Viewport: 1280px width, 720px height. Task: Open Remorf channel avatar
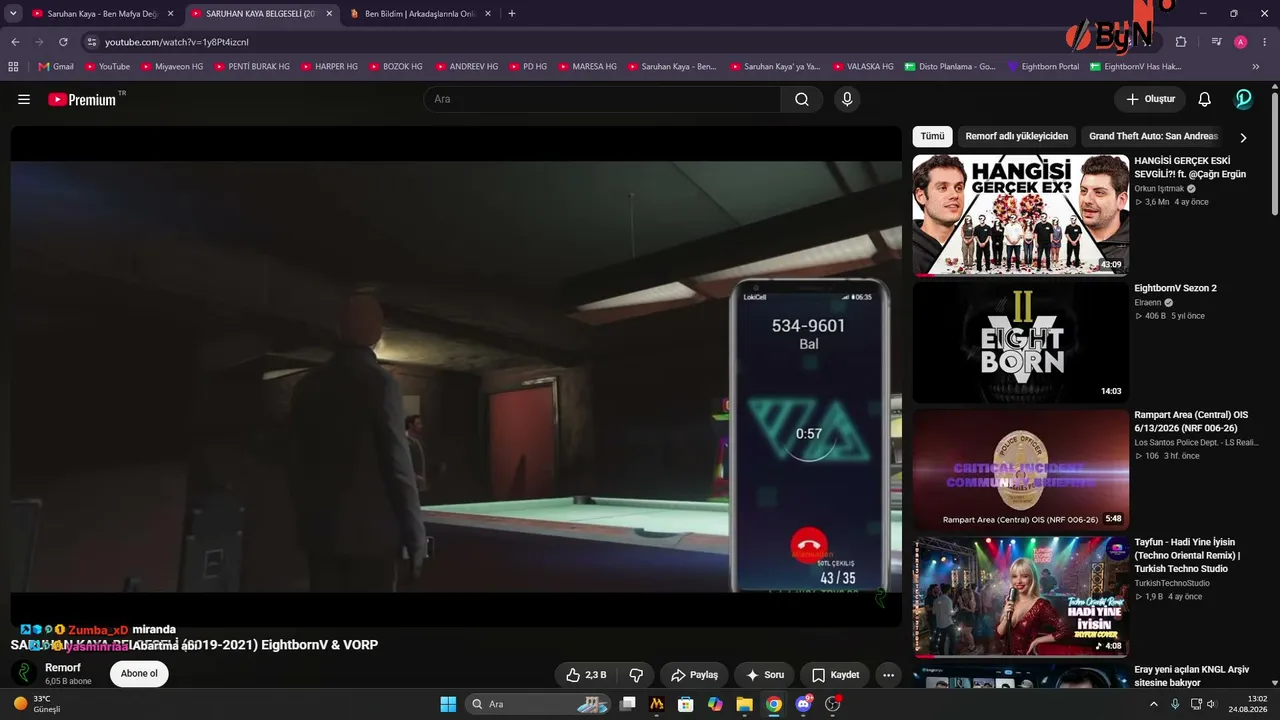tap(25, 674)
